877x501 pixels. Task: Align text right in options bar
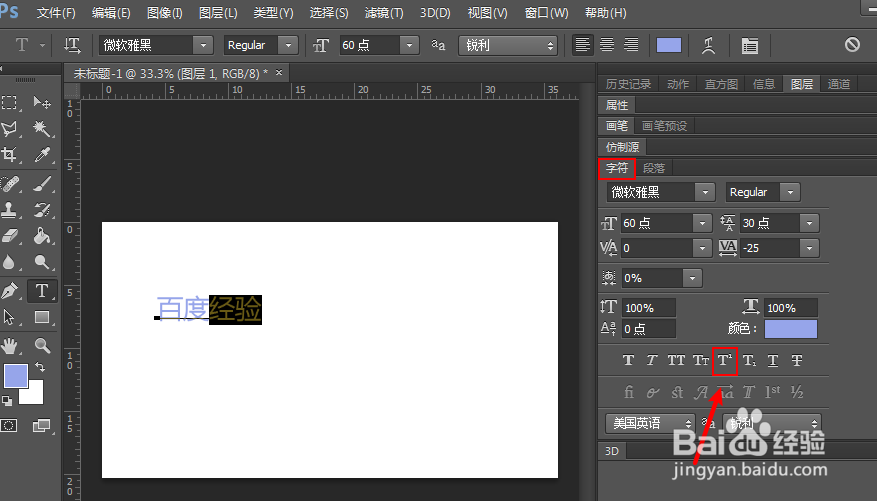point(631,45)
